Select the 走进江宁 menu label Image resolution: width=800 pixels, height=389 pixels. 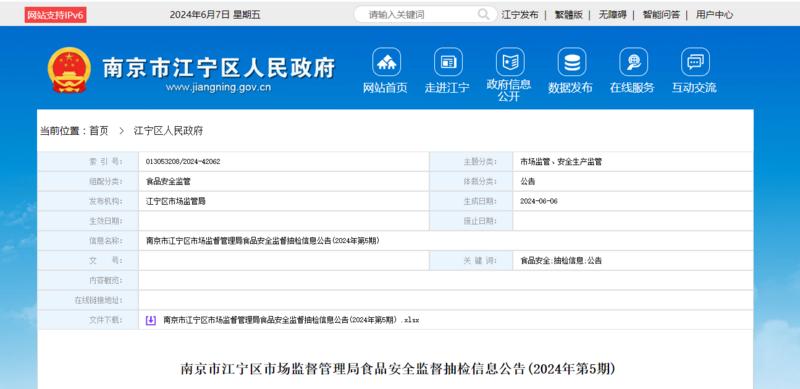447,88
